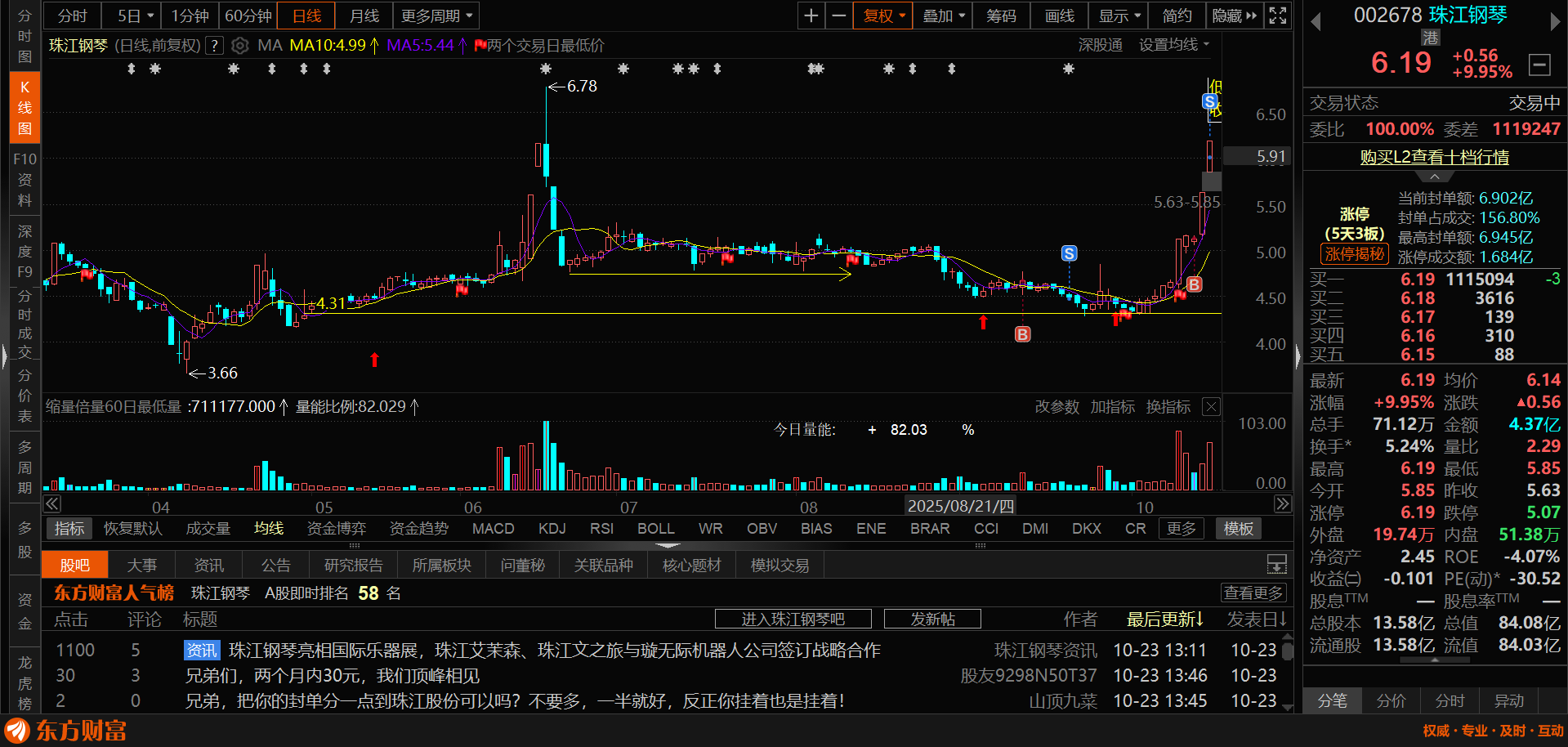The image size is (1568, 747).
Task: Open 深度F9 in the left sidebar
Action: point(25,251)
